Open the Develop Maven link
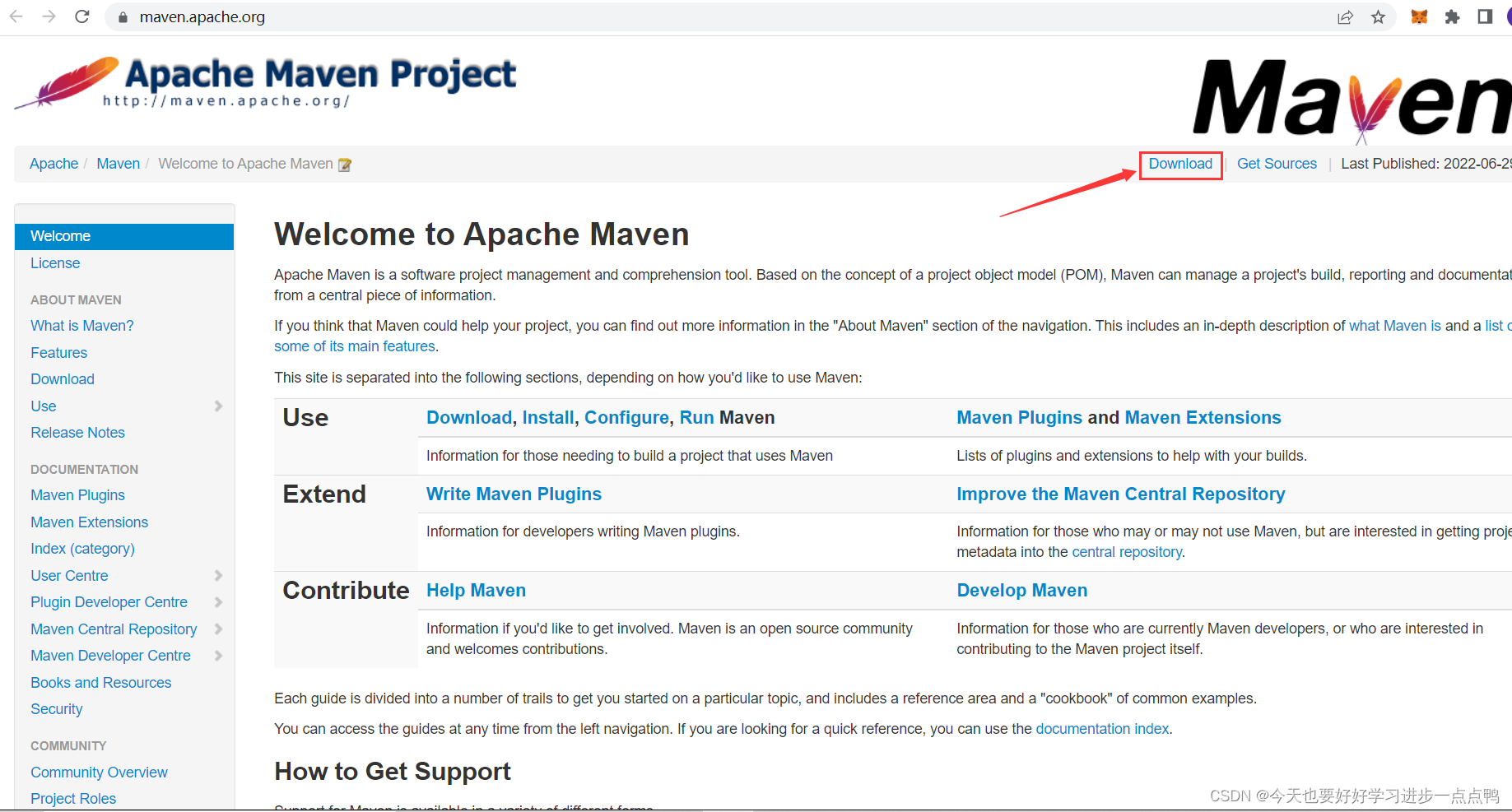Image resolution: width=1512 pixels, height=812 pixels. [x=1021, y=591]
